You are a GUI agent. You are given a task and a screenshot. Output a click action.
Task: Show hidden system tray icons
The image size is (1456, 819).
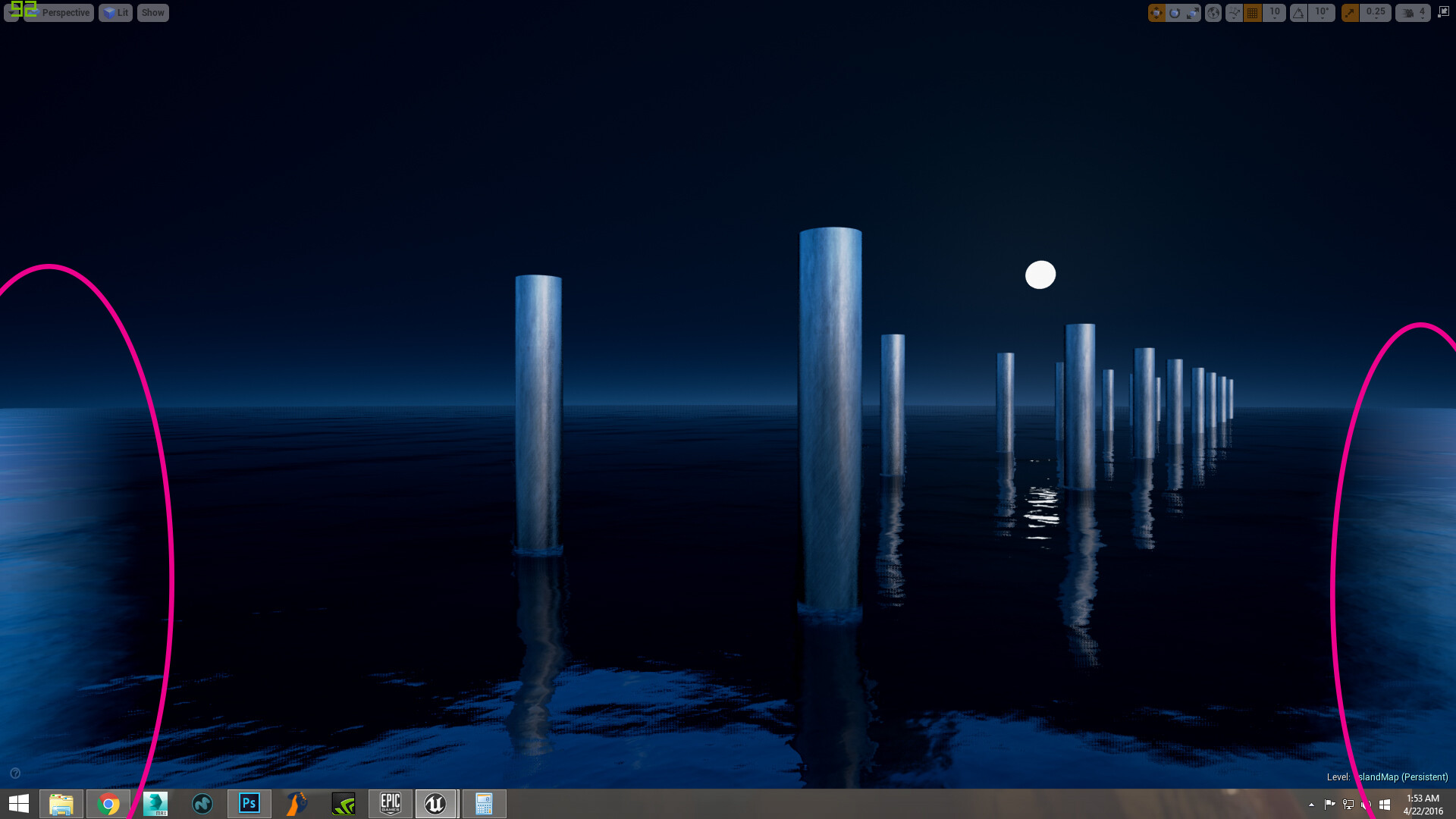(x=1311, y=805)
